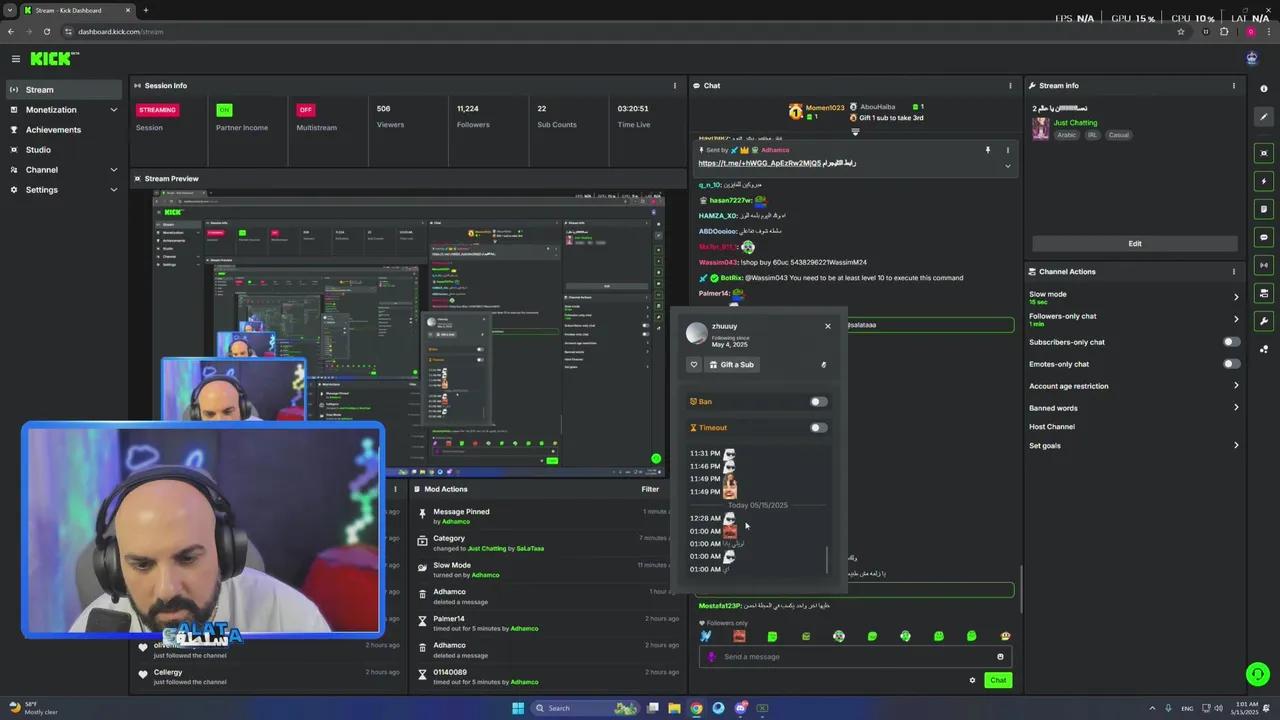Screen dimensions: 1280x720
Task: Click the pencil edit icon in right rail
Action: [1264, 117]
